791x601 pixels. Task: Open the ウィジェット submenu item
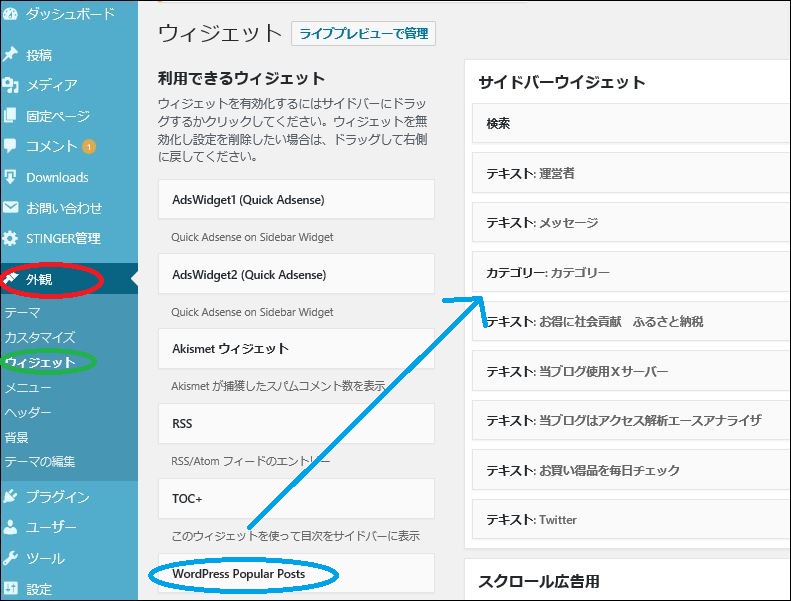(40, 362)
